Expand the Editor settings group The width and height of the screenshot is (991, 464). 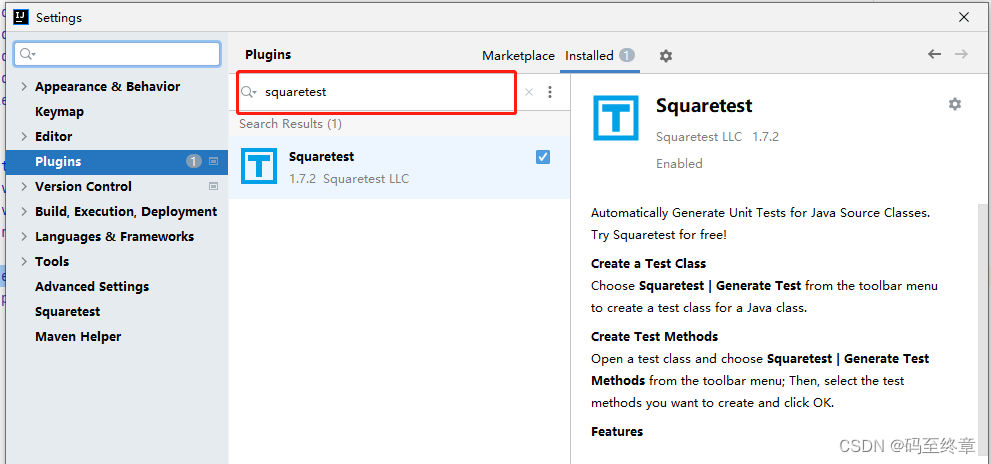(x=24, y=137)
